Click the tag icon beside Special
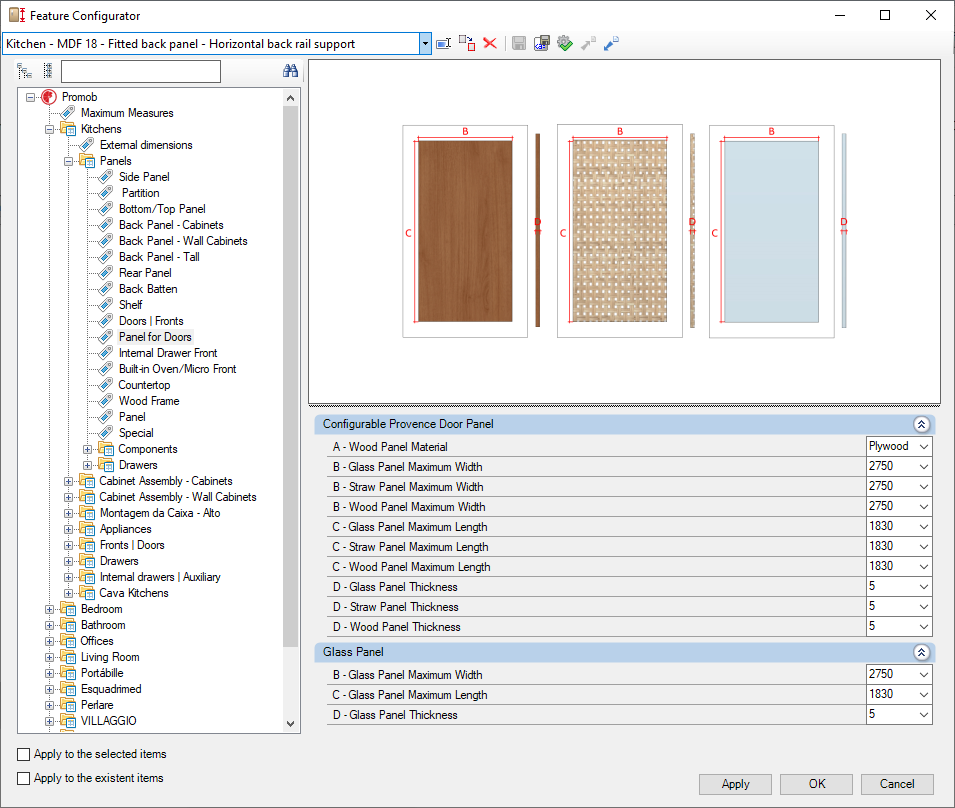Viewport: 955px width, 808px height. tap(106, 433)
